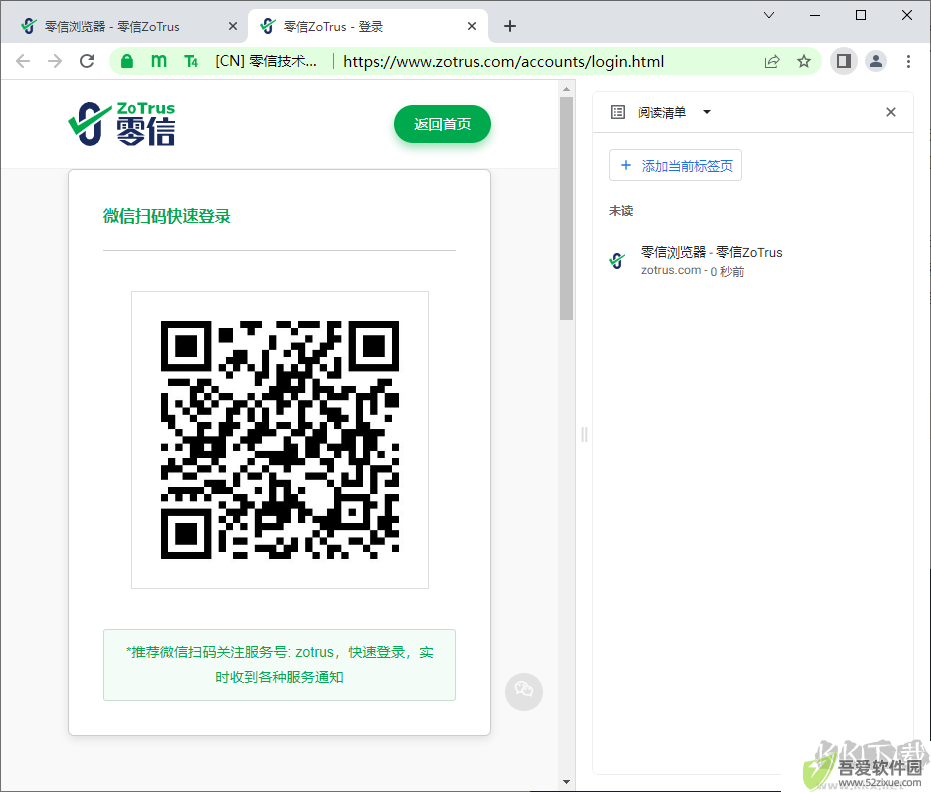Click the scrollbar down arrow

coord(566,783)
